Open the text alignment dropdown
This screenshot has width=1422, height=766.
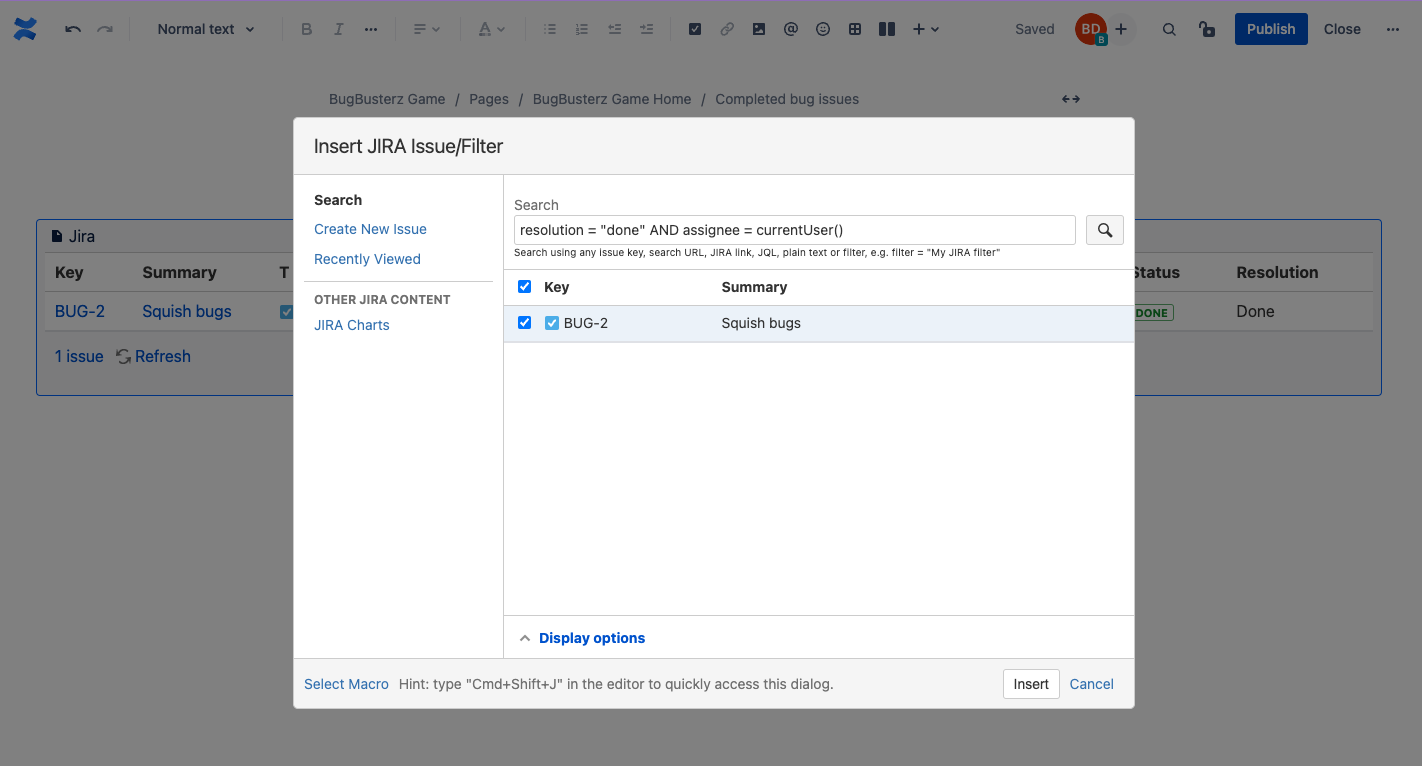pyautogui.click(x=427, y=29)
